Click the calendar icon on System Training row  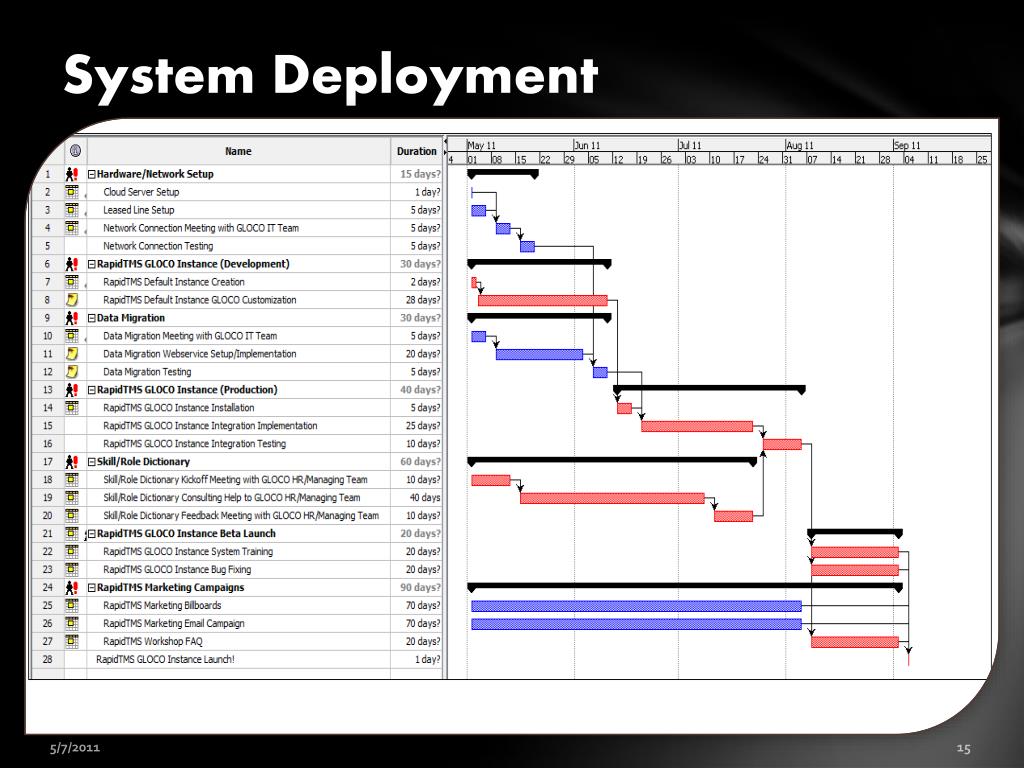coord(72,551)
